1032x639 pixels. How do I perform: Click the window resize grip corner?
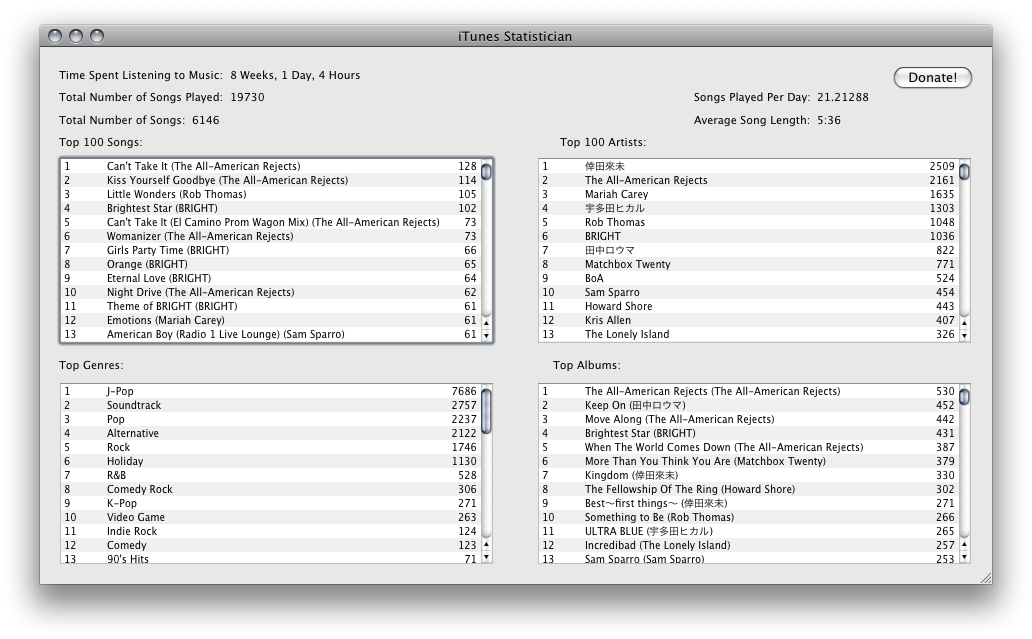click(x=986, y=578)
